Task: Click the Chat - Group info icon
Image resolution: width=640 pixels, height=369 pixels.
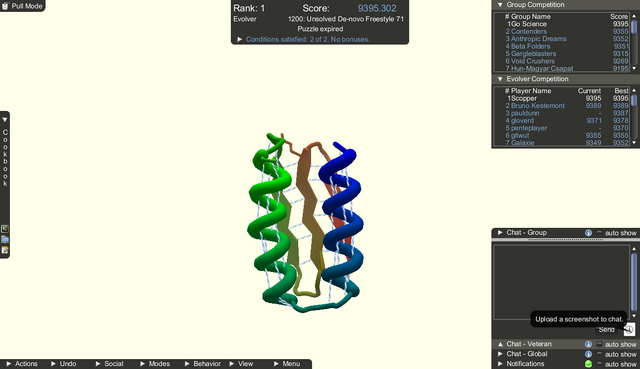Action: pos(588,233)
